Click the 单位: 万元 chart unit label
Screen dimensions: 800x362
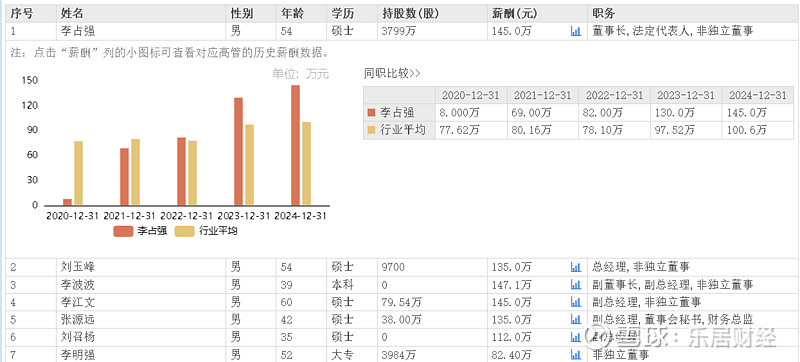(301, 74)
